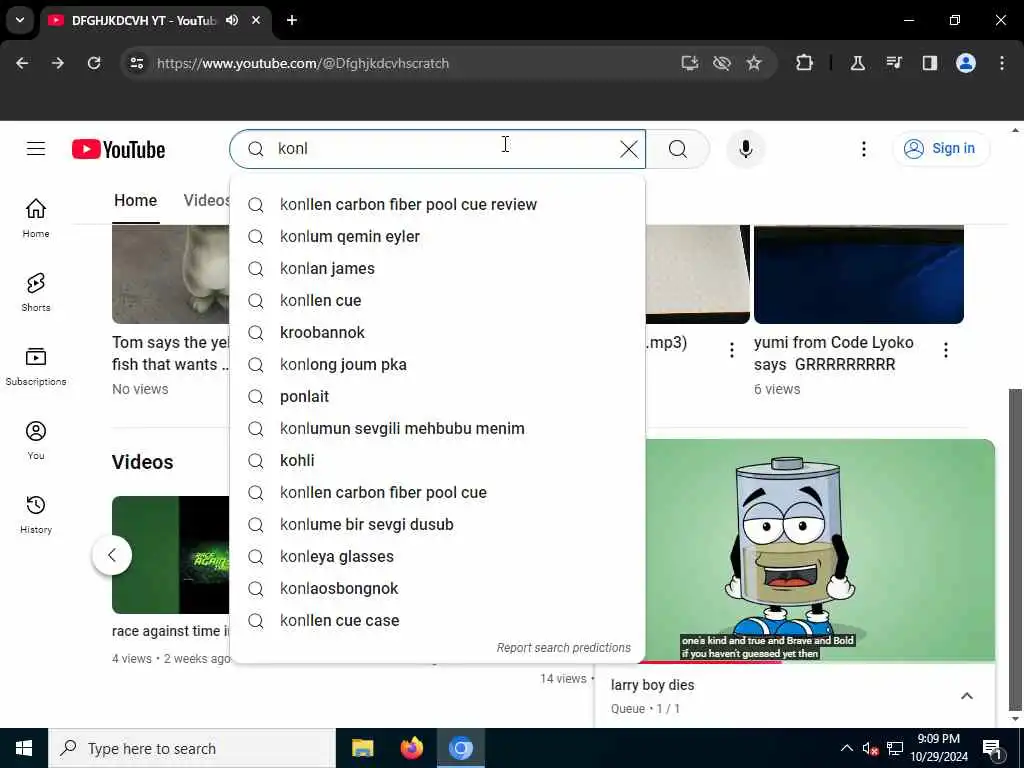Choose suggestion 'konlan james'
Image resolution: width=1024 pixels, height=768 pixels.
pyautogui.click(x=438, y=268)
